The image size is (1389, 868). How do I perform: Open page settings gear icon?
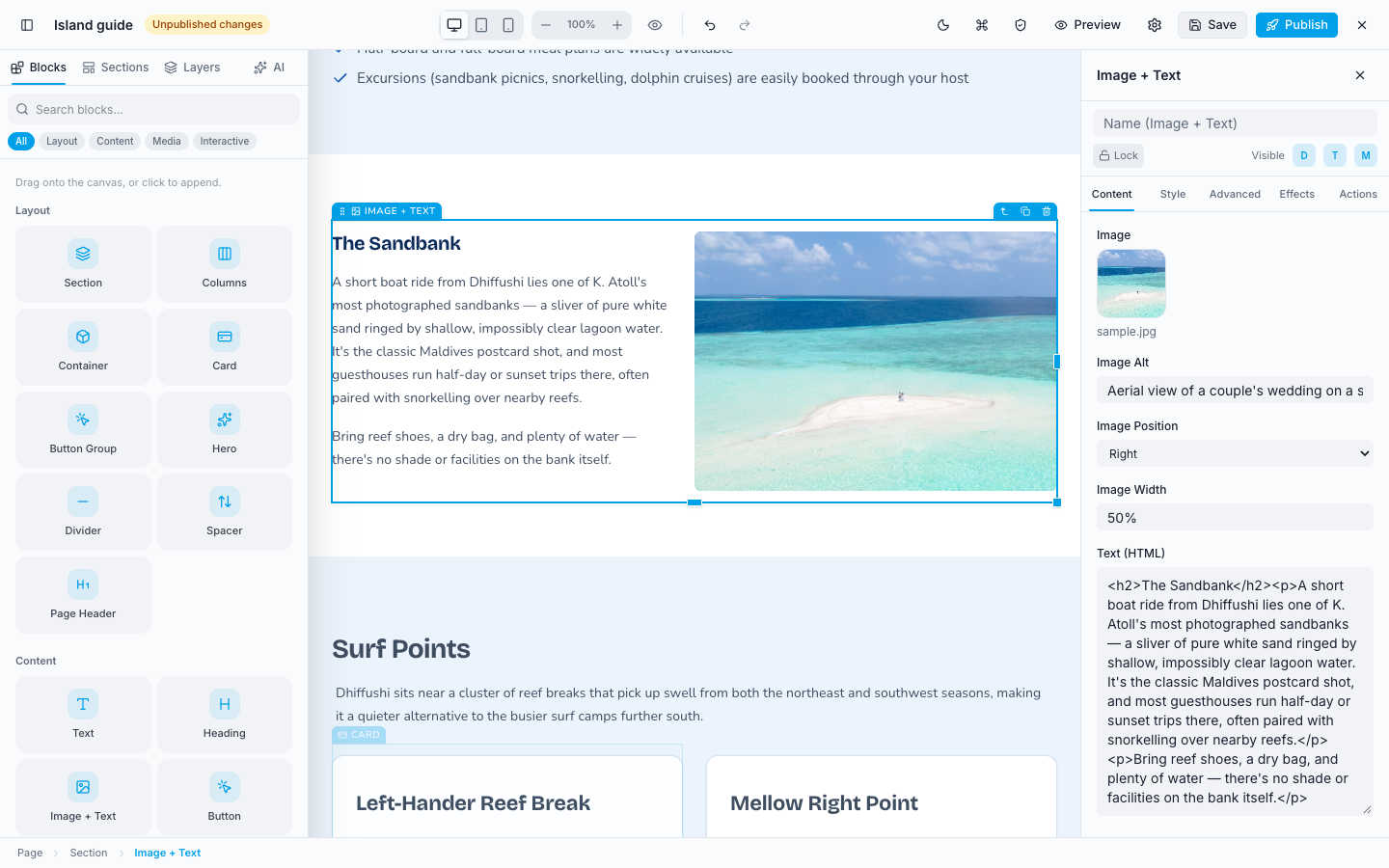click(1155, 25)
